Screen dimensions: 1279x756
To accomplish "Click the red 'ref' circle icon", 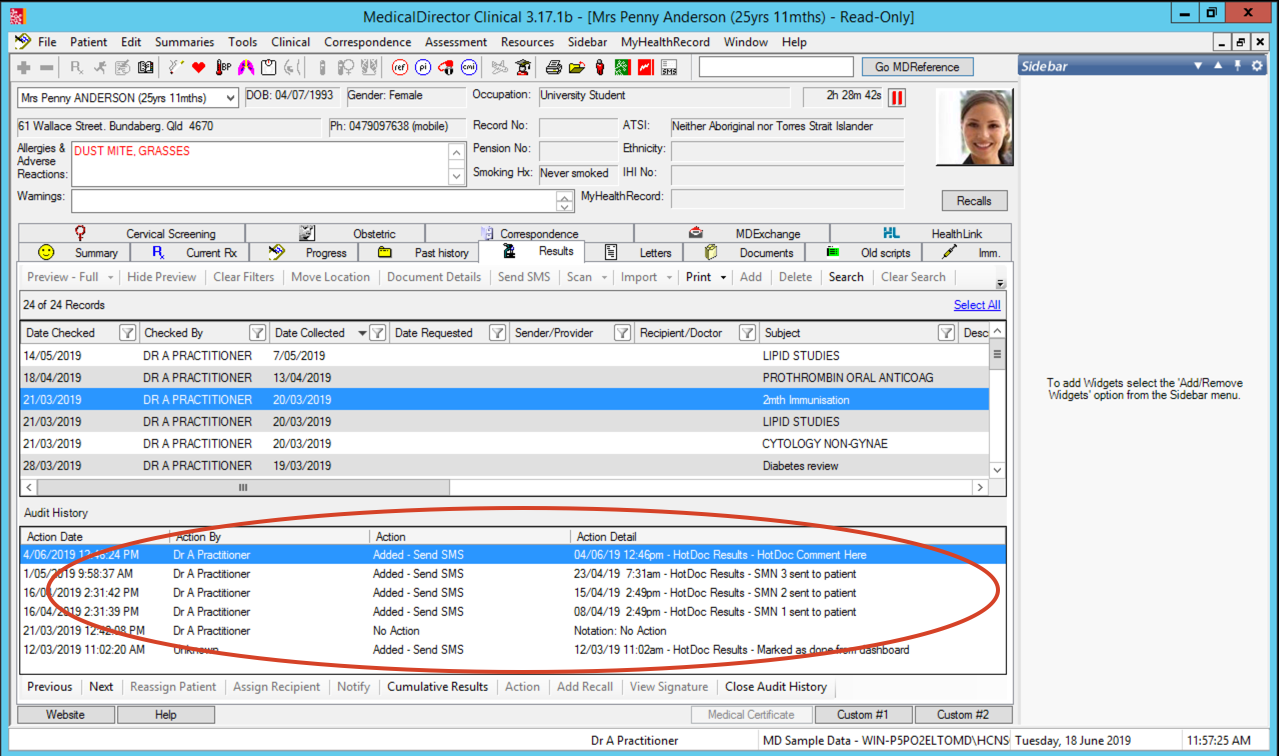I will click(x=400, y=67).
